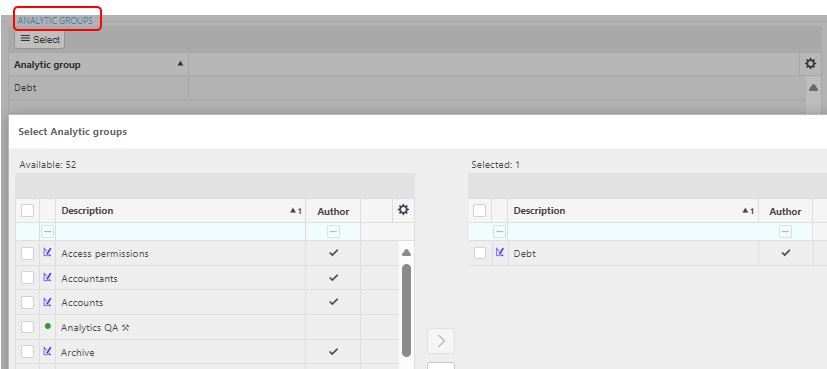Open background grid settings gear icon
The height and width of the screenshot is (369, 827).
point(810,64)
